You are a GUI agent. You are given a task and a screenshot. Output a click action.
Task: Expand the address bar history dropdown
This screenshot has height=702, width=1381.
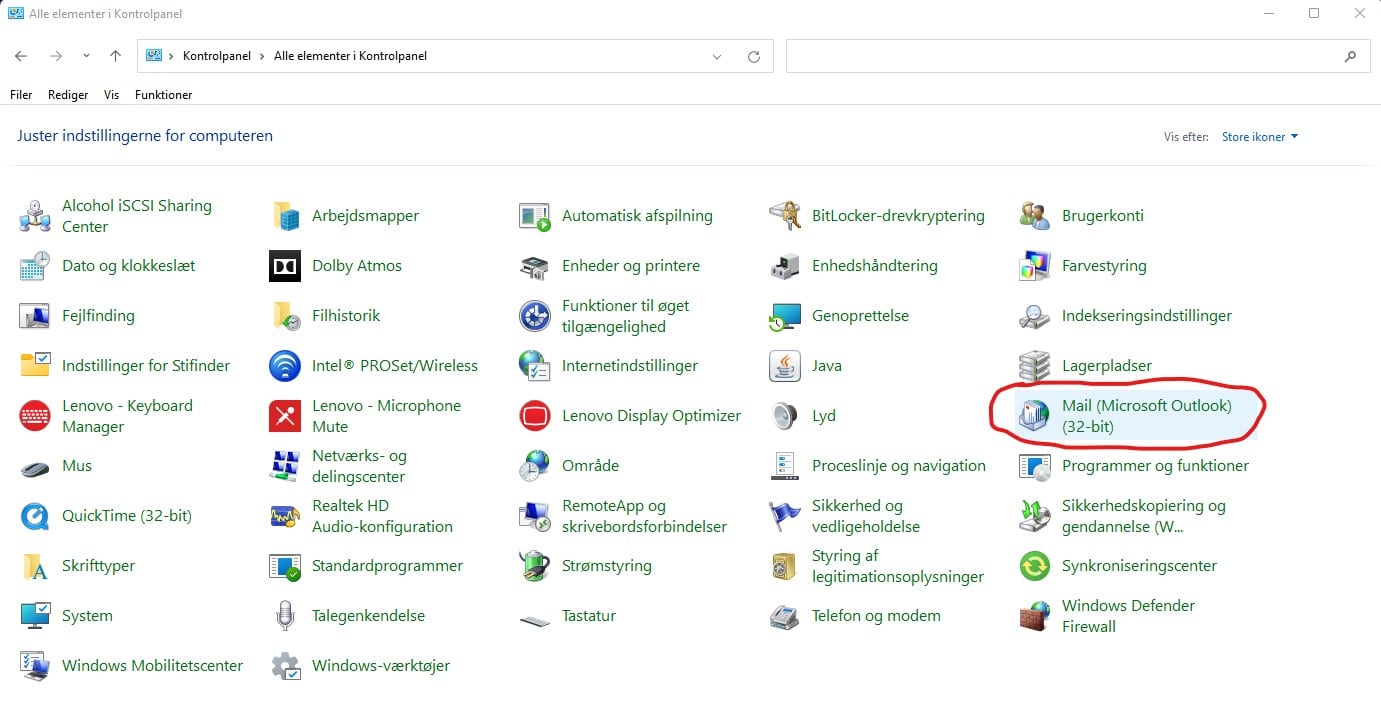(x=717, y=57)
